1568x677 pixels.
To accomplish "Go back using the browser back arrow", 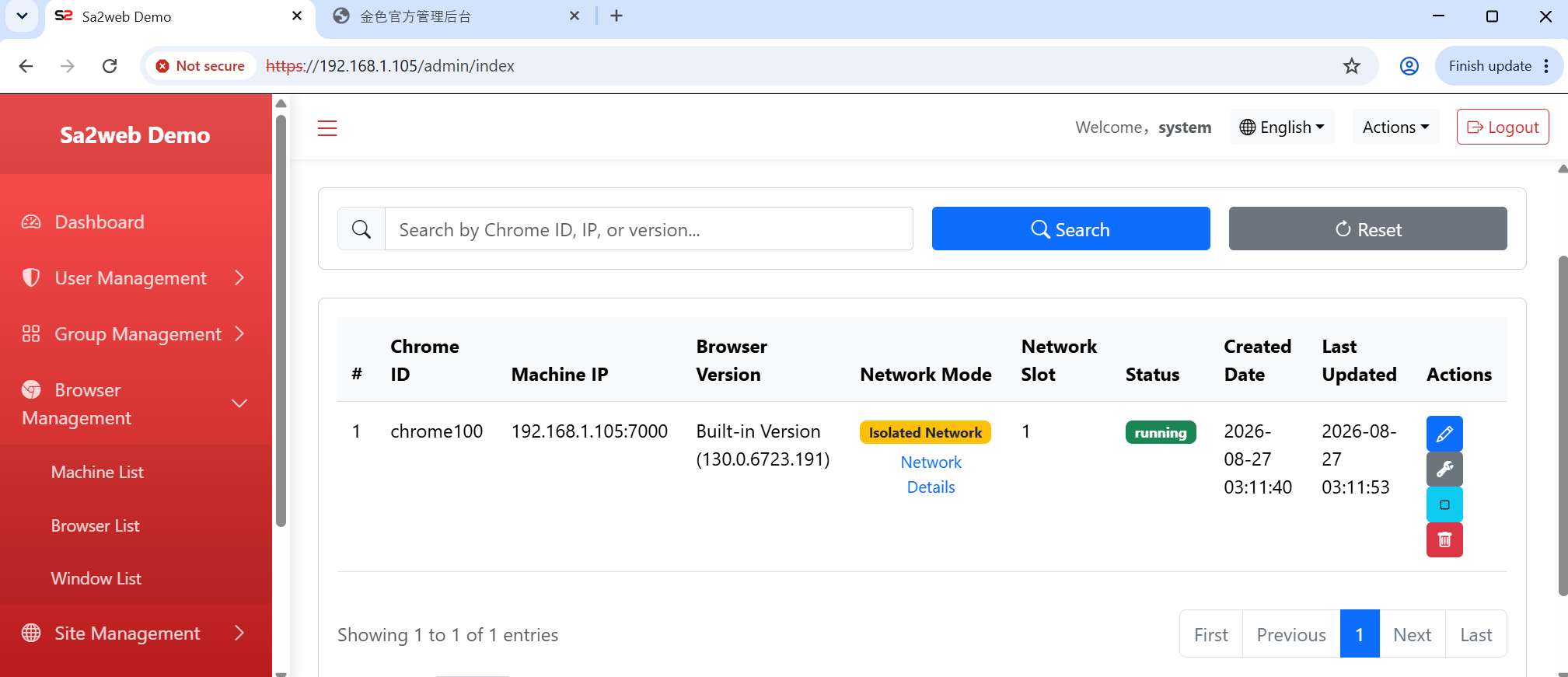I will coord(26,66).
